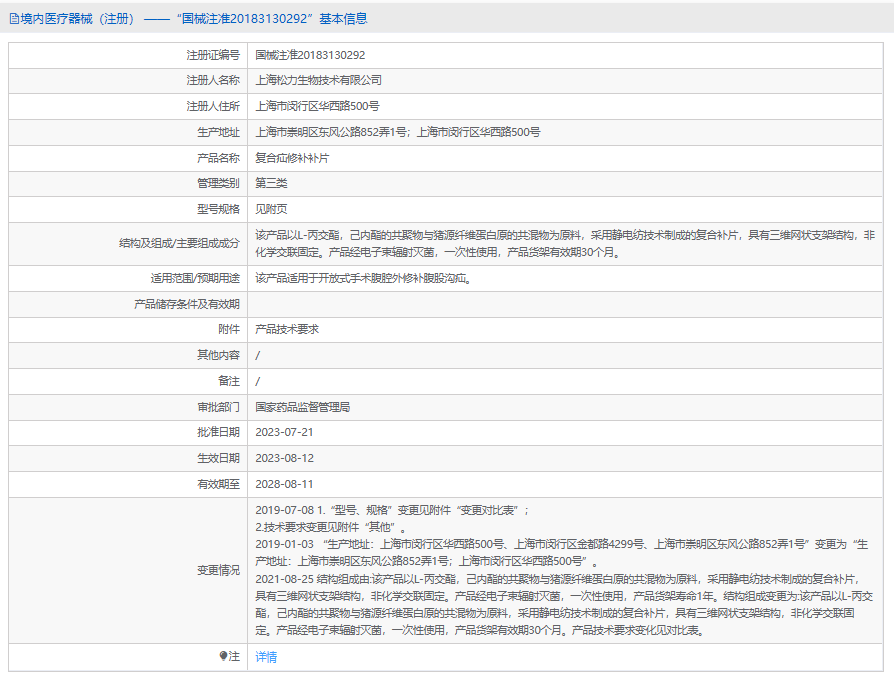Click the 见附页 model specification value
The width and height of the screenshot is (894, 676).
271,209
